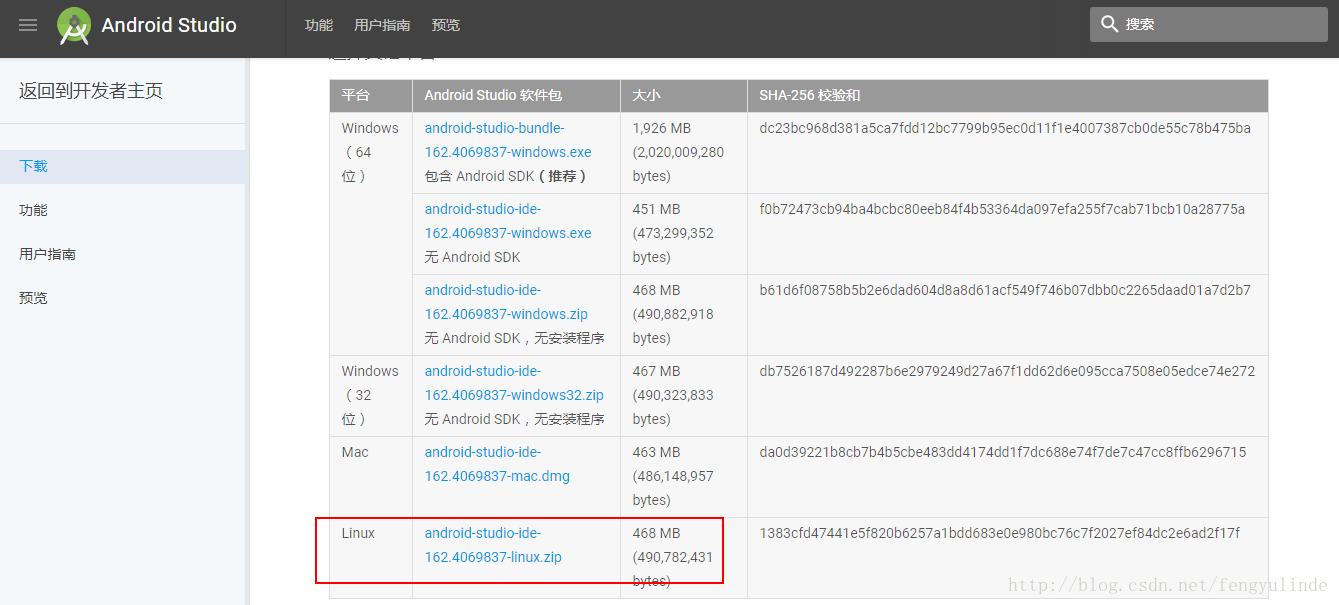
Task: Select 用户指南 in the left sidebar
Action: coord(47,254)
